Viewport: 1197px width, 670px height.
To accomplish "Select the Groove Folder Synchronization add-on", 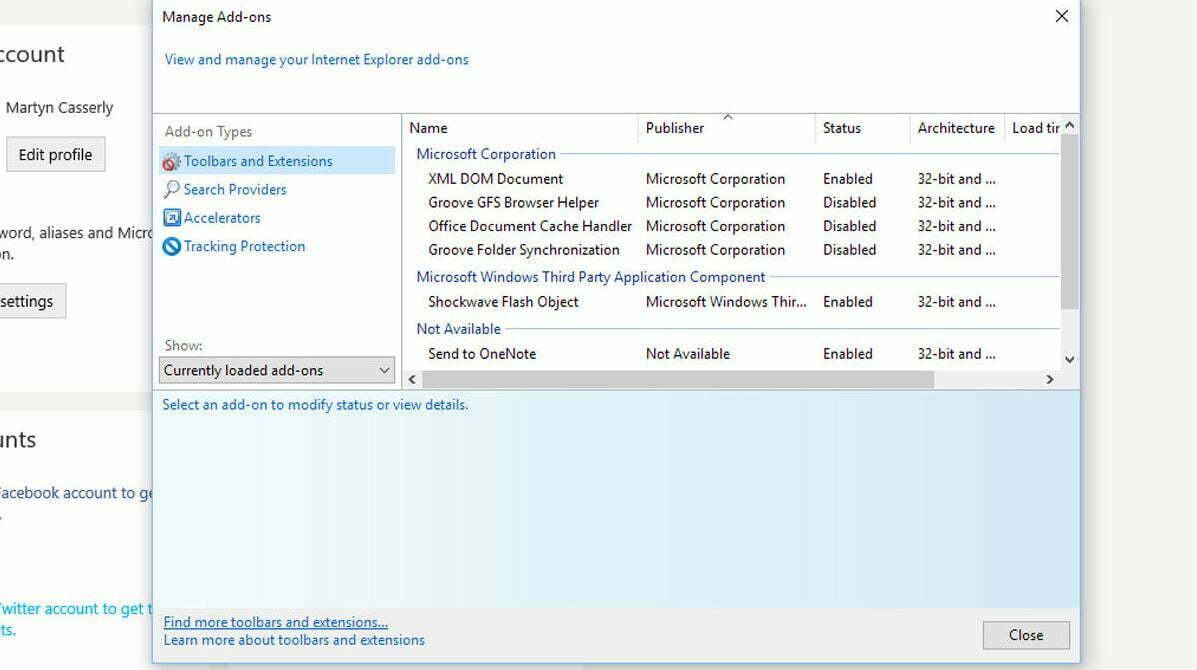I will (524, 250).
